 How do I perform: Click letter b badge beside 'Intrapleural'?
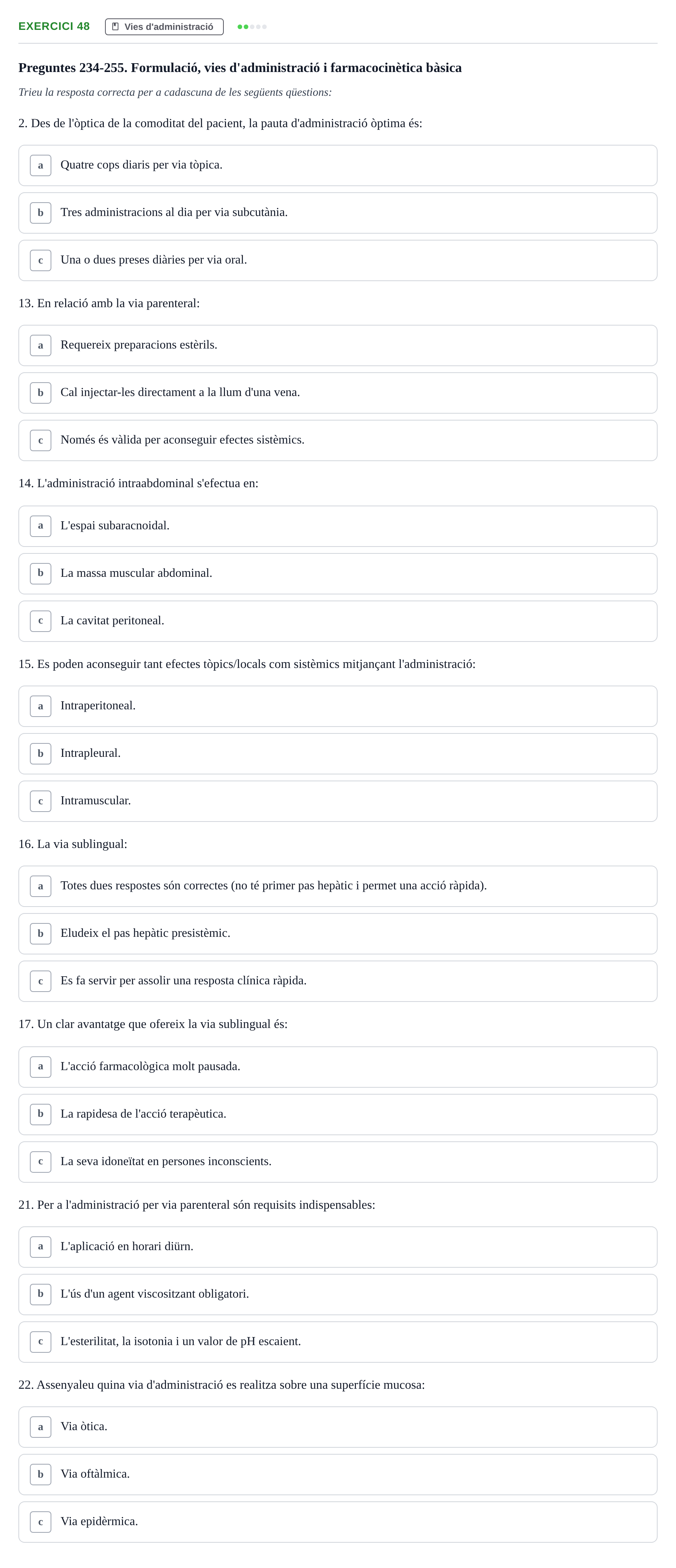(x=41, y=754)
